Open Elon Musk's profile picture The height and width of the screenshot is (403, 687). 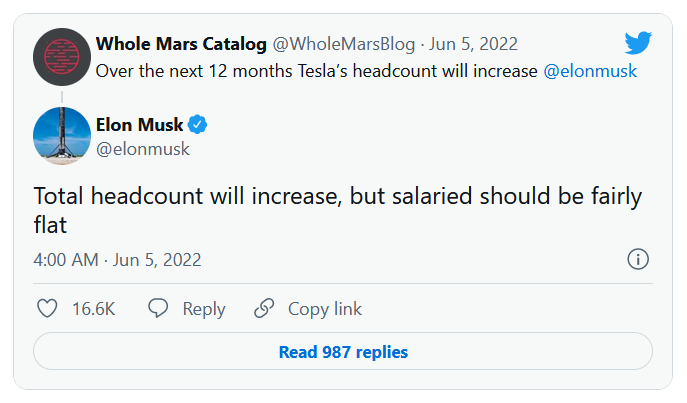click(x=62, y=136)
